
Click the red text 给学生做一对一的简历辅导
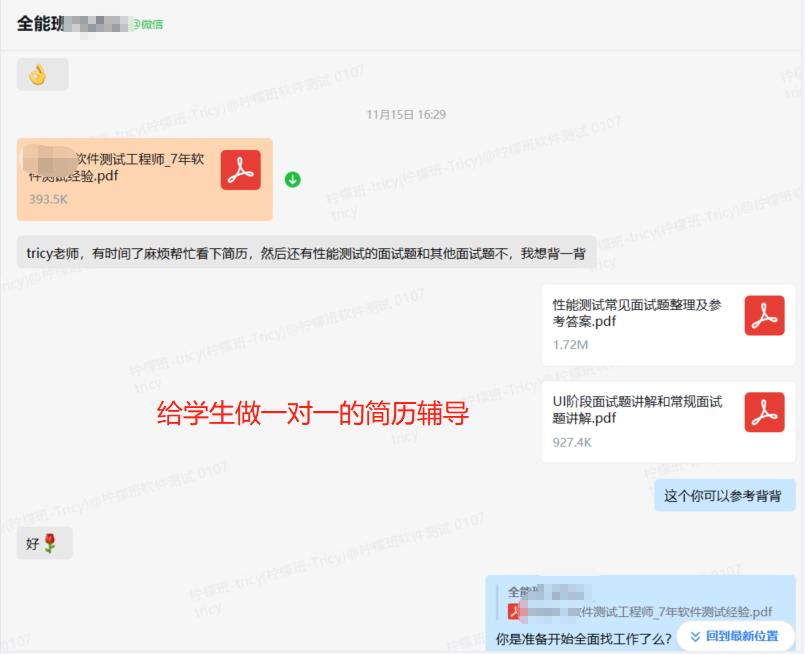click(x=313, y=414)
